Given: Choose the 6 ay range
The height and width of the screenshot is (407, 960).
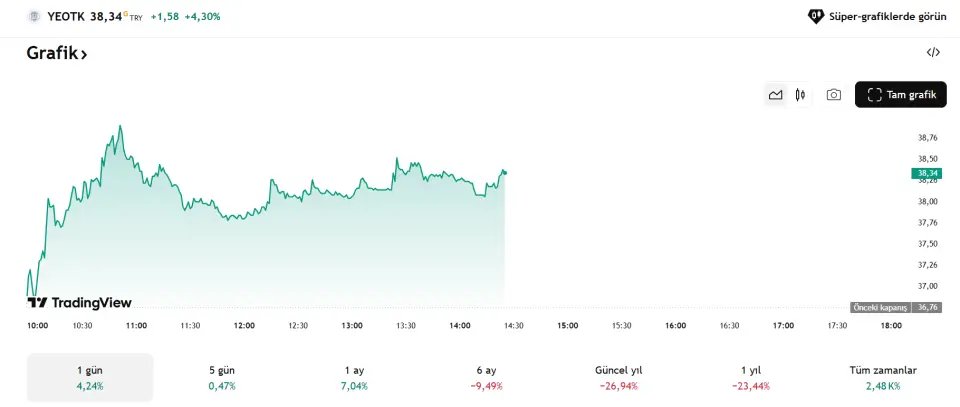Looking at the screenshot, I should coord(486,377).
